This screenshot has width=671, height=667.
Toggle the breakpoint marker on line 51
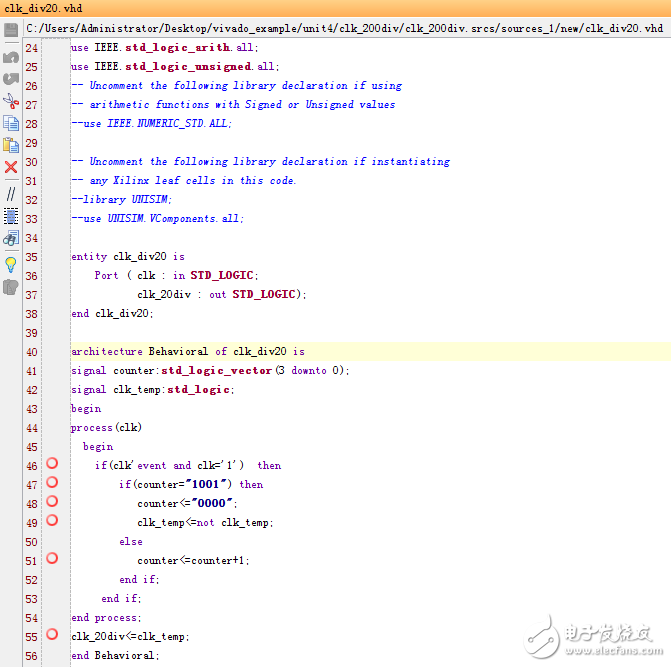tap(52, 559)
